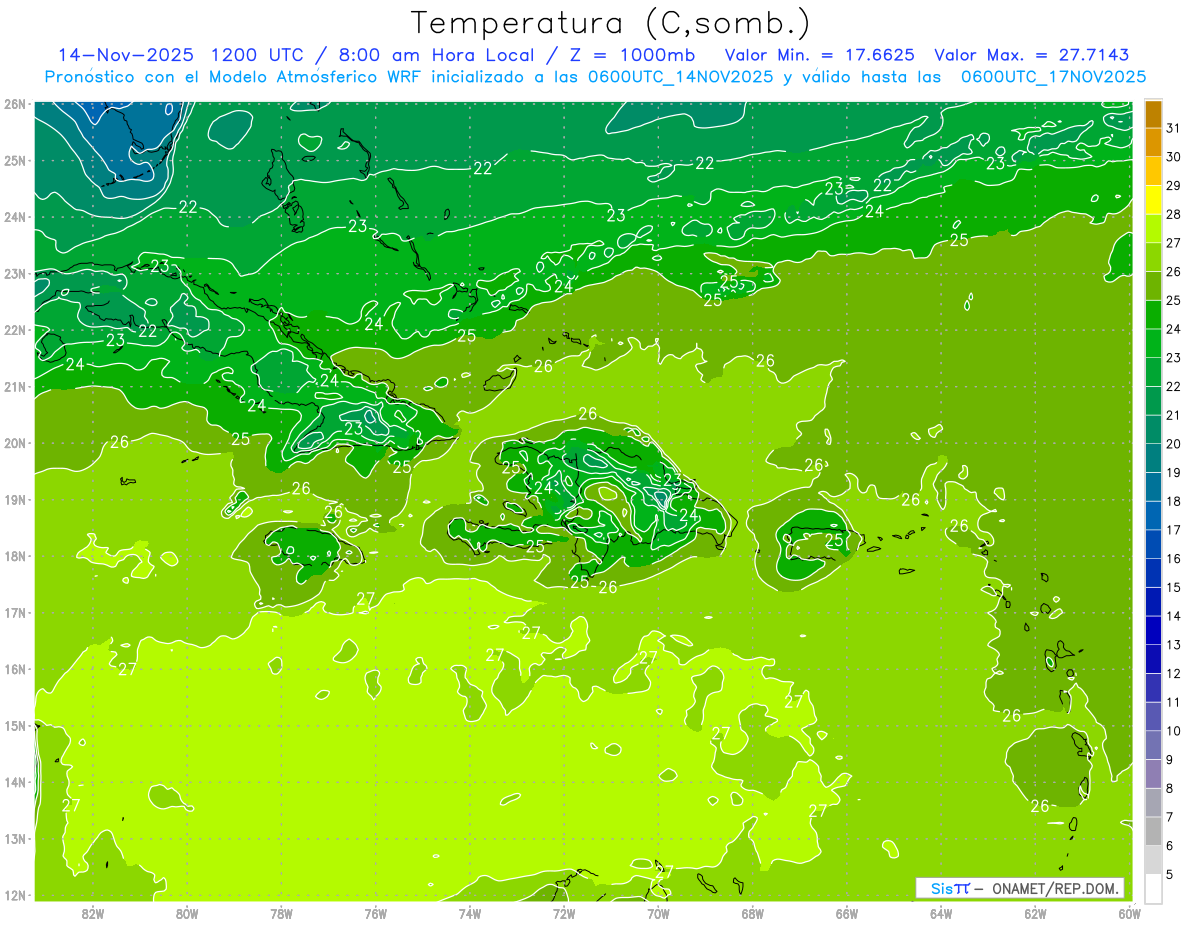Click the '24N' latitude axis label

[x=16, y=217]
